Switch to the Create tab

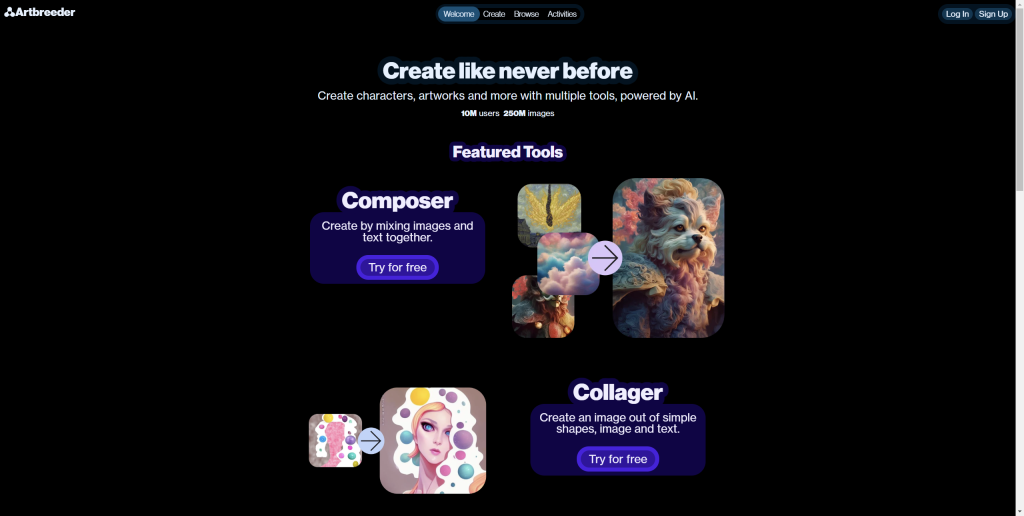(494, 14)
